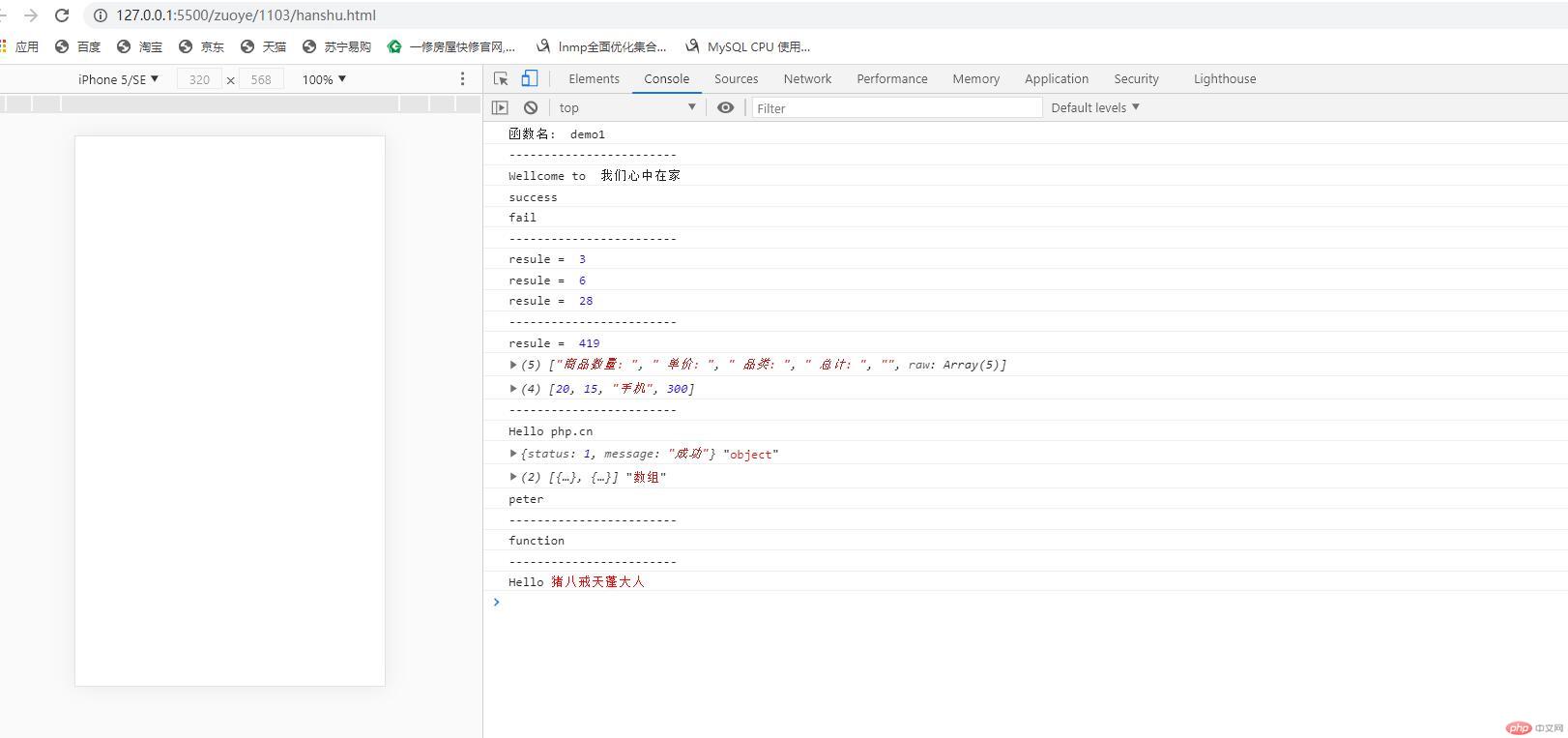Click the emulated iPhone page viewport
Viewport: 1568px width, 738px height.
click(x=230, y=411)
